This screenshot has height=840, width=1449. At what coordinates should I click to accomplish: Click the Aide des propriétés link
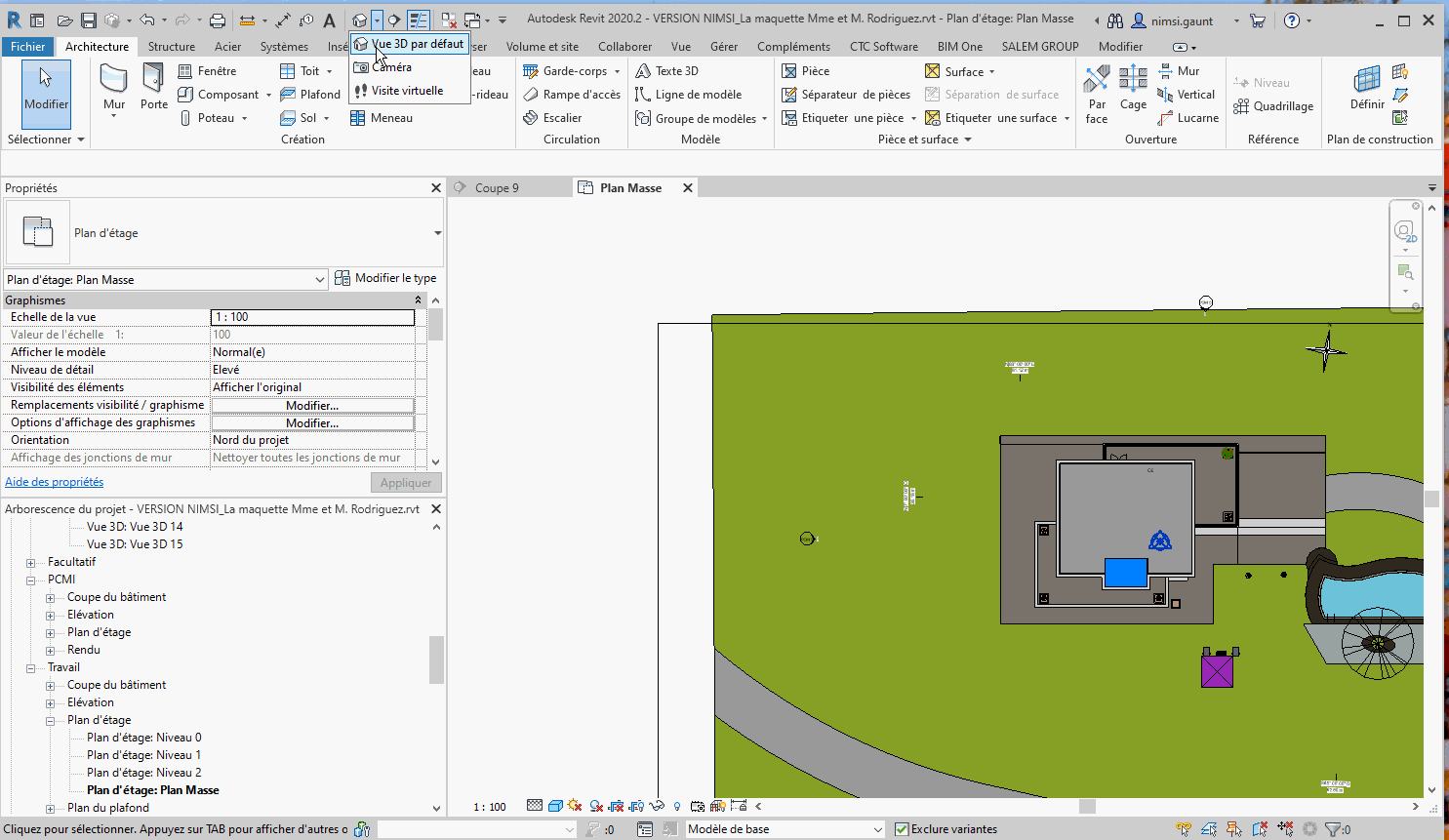point(54,482)
